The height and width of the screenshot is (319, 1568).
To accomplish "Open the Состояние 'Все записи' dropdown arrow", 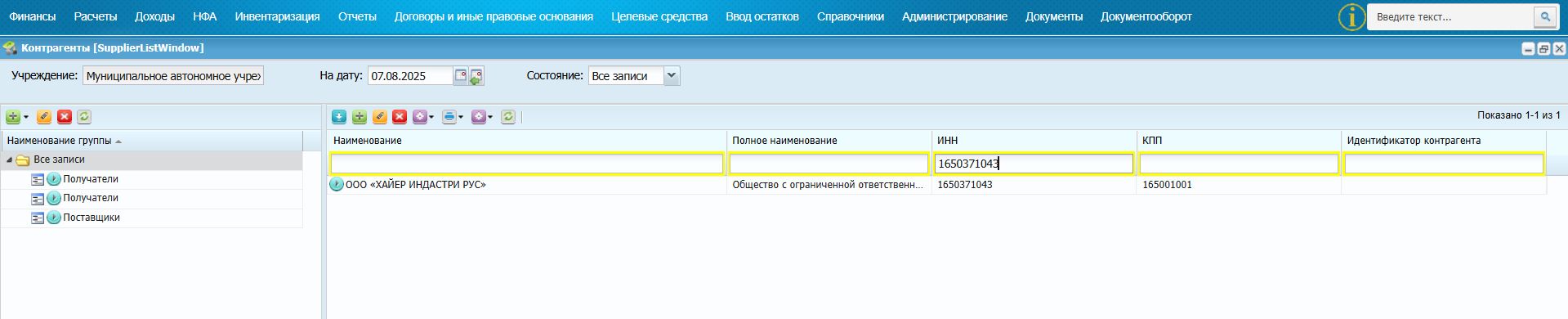I will click(x=672, y=76).
